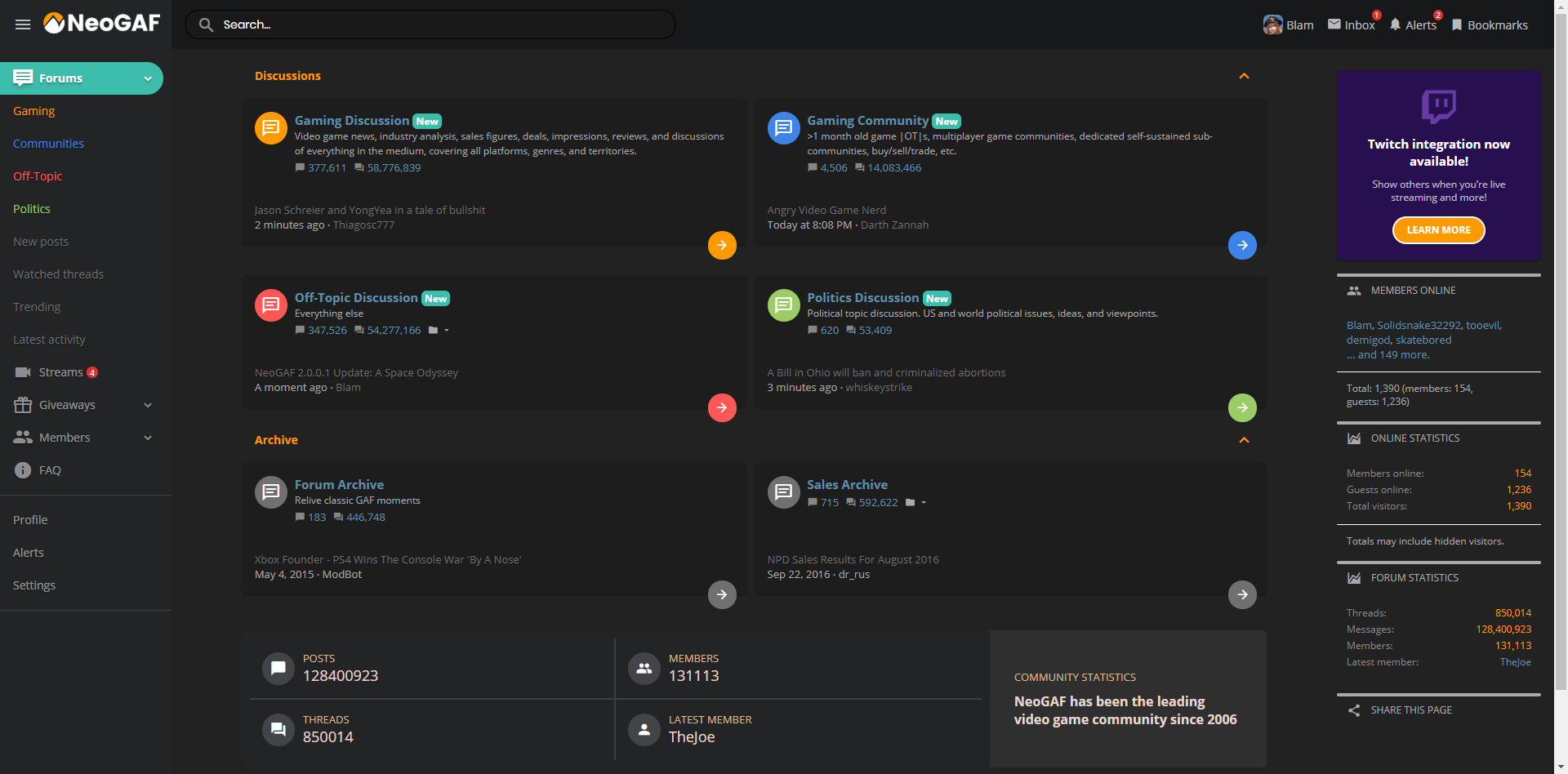
Task: Click the share icon beside Share This Page
Action: 1354,710
